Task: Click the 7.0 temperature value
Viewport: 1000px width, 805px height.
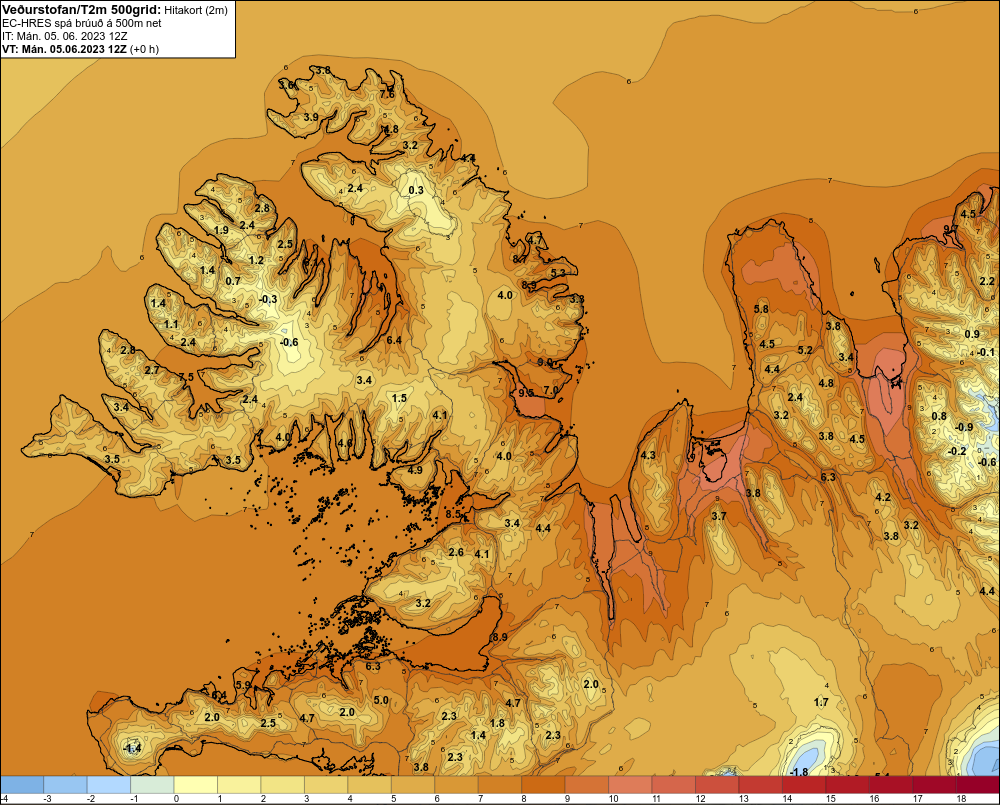Action: click(x=551, y=390)
